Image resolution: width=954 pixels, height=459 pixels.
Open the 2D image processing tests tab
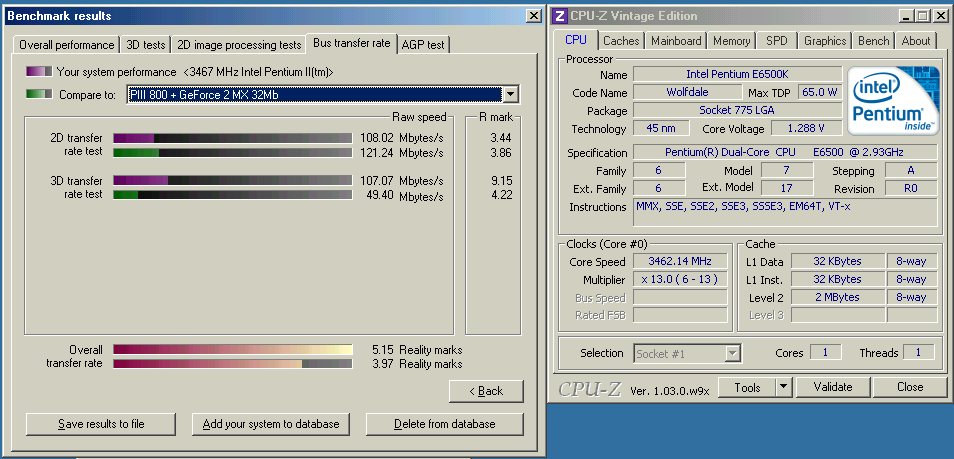(238, 45)
